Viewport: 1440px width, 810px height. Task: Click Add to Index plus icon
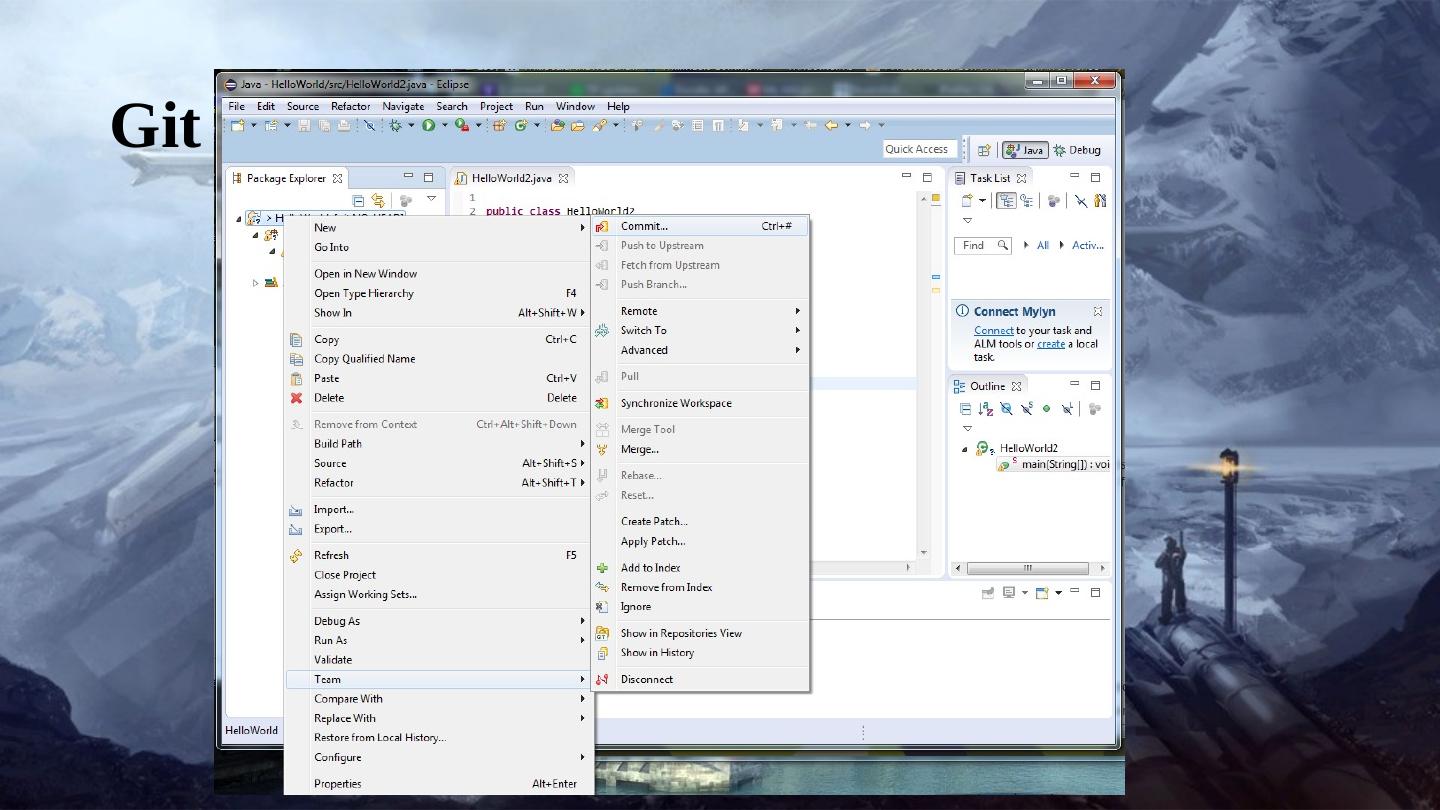602,568
